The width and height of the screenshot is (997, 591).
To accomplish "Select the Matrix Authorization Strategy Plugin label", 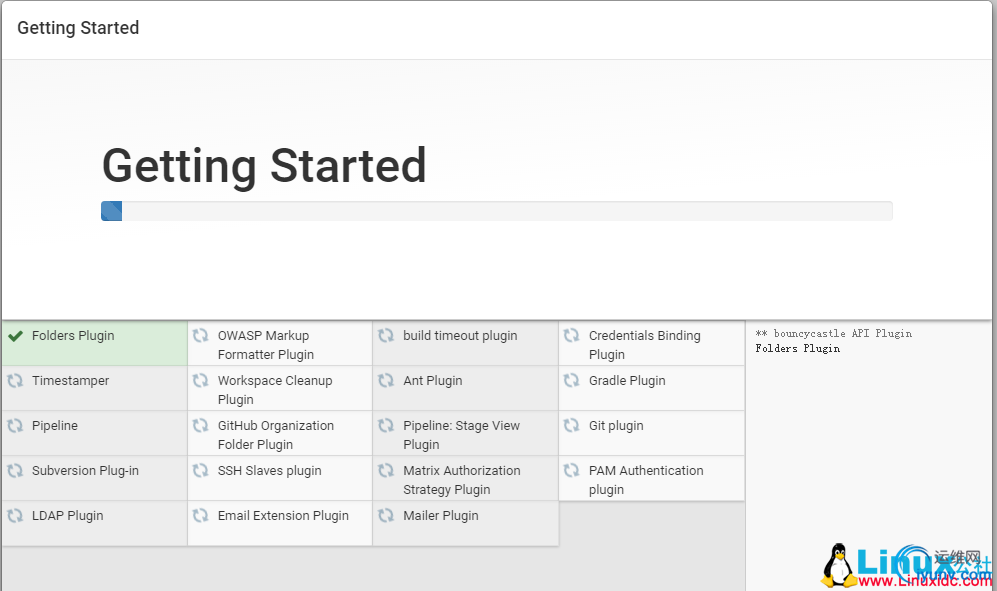I will point(462,480).
